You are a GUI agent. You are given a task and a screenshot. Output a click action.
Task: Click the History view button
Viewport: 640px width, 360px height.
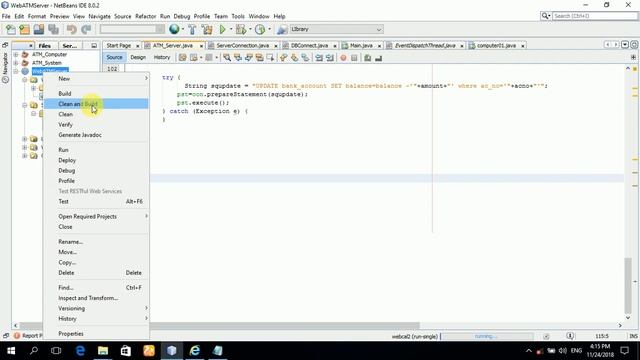[162, 58]
